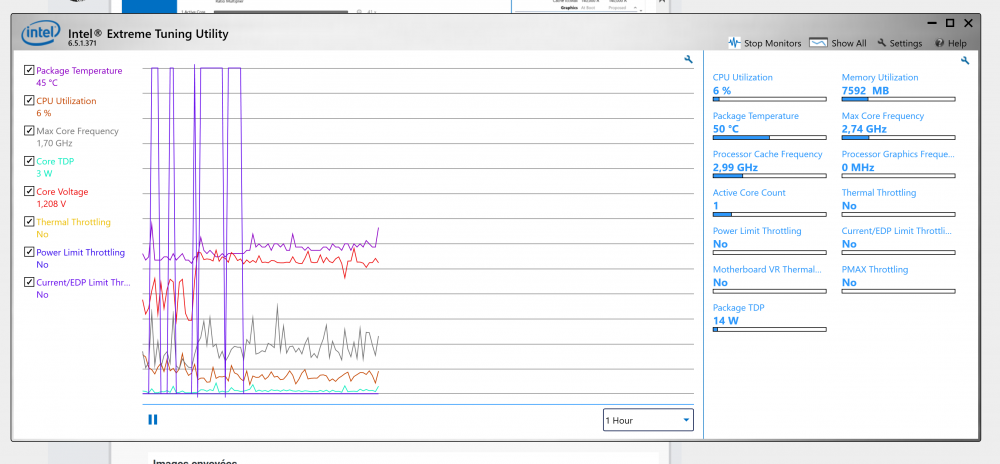Open monitor panel wrench settings icon

coord(965,61)
